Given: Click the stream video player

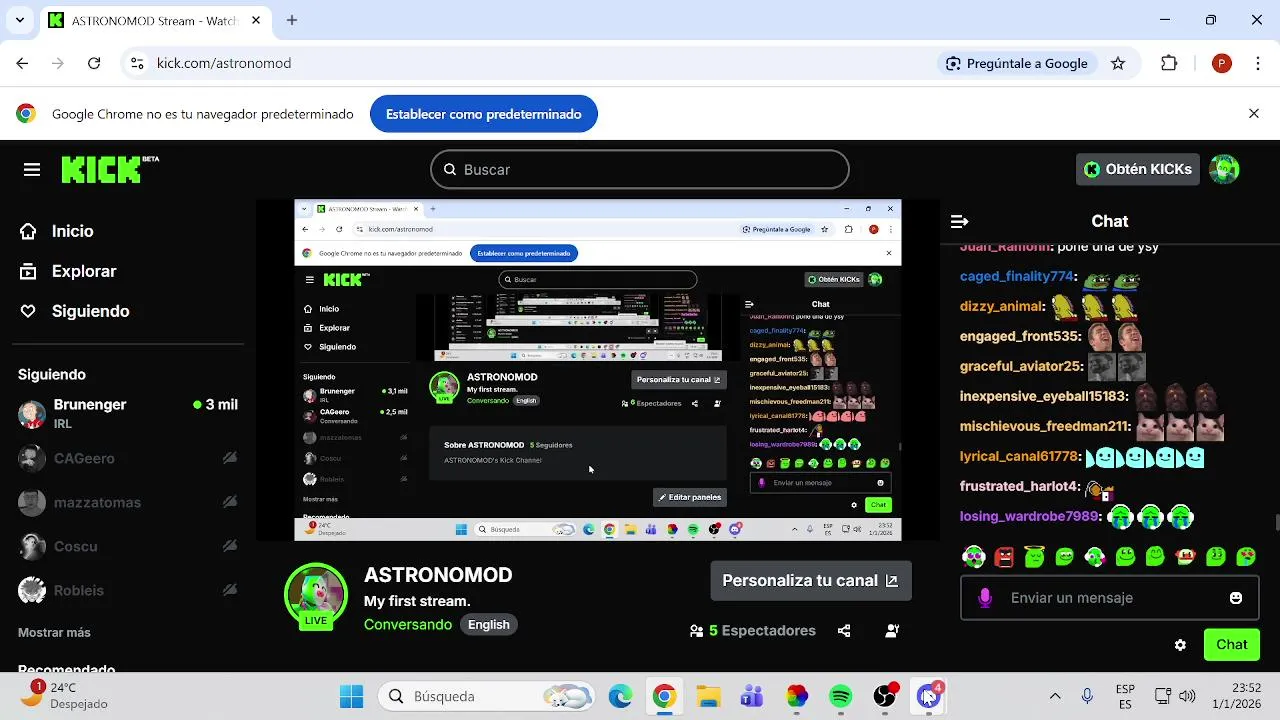Looking at the screenshot, I should pyautogui.click(x=598, y=370).
